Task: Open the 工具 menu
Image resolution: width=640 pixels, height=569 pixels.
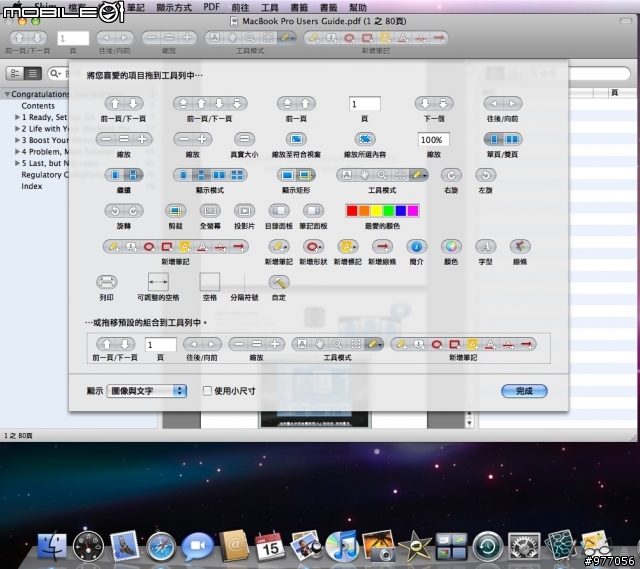Action: (x=269, y=7)
